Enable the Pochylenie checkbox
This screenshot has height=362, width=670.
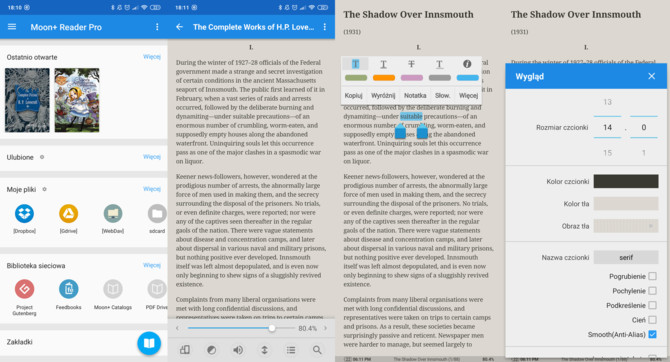click(652, 291)
